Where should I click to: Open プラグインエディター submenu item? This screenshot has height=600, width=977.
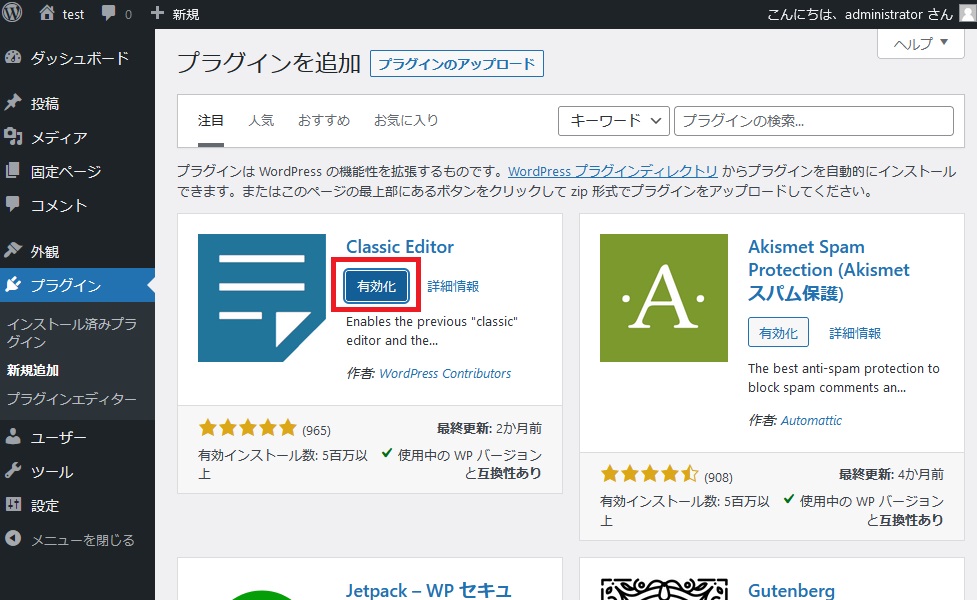72,399
